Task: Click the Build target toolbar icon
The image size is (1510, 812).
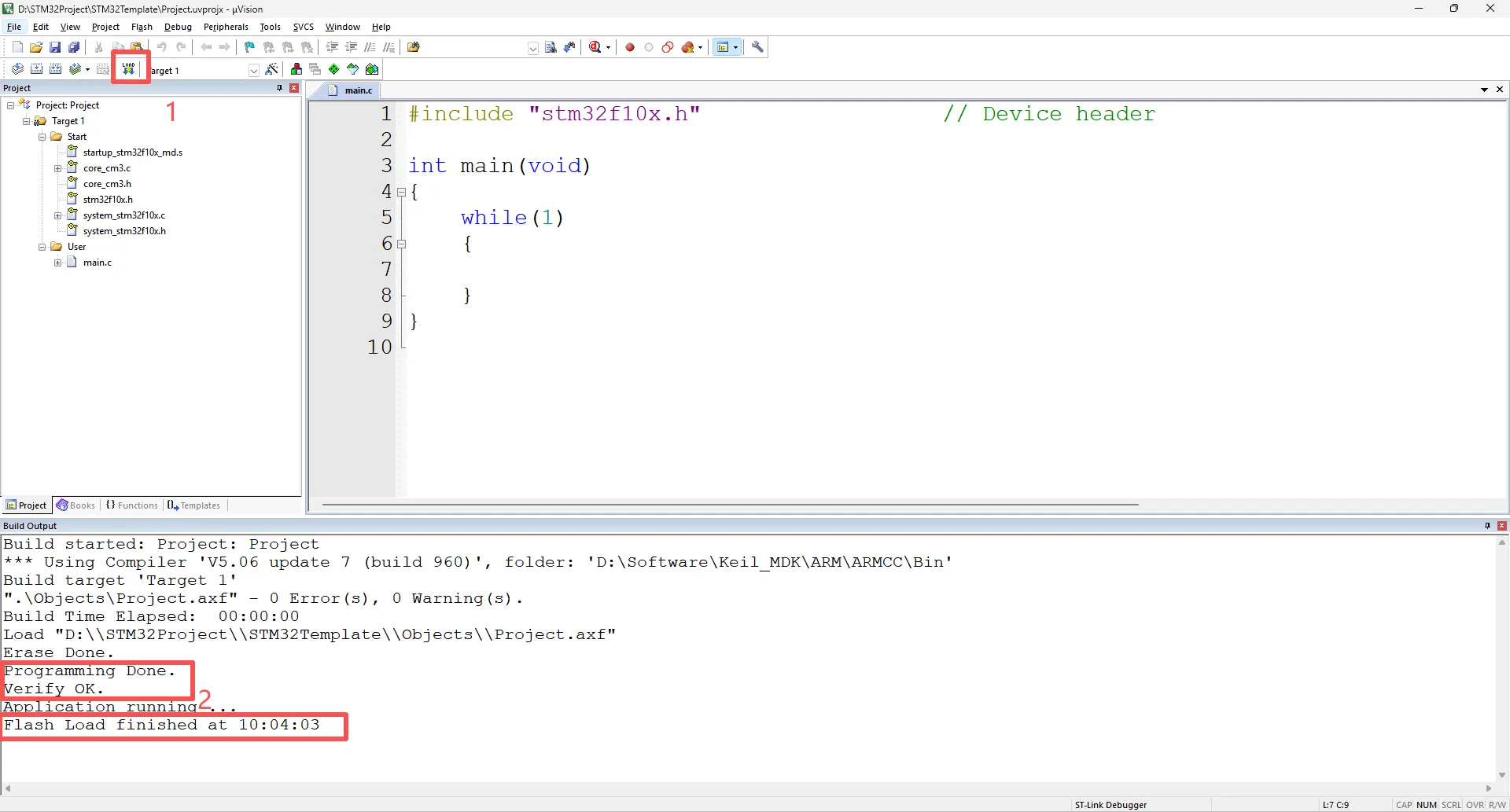Action: pyautogui.click(x=36, y=69)
